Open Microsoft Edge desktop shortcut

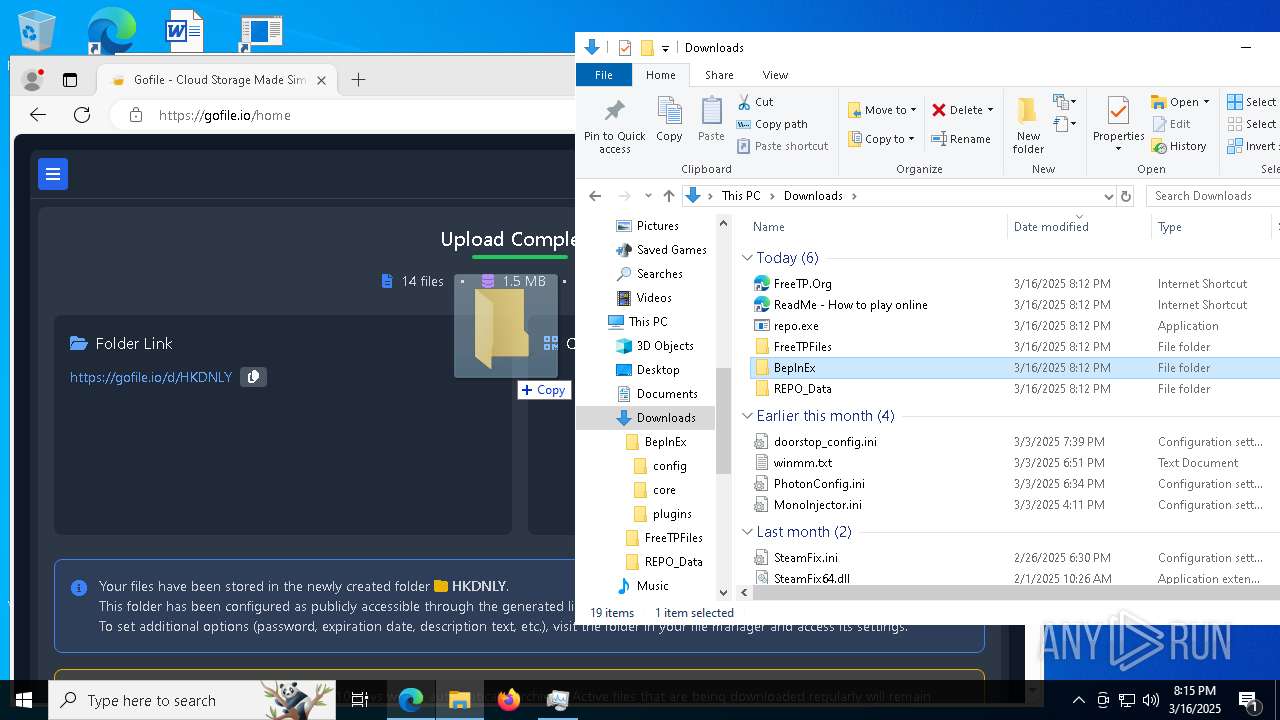click(110, 31)
